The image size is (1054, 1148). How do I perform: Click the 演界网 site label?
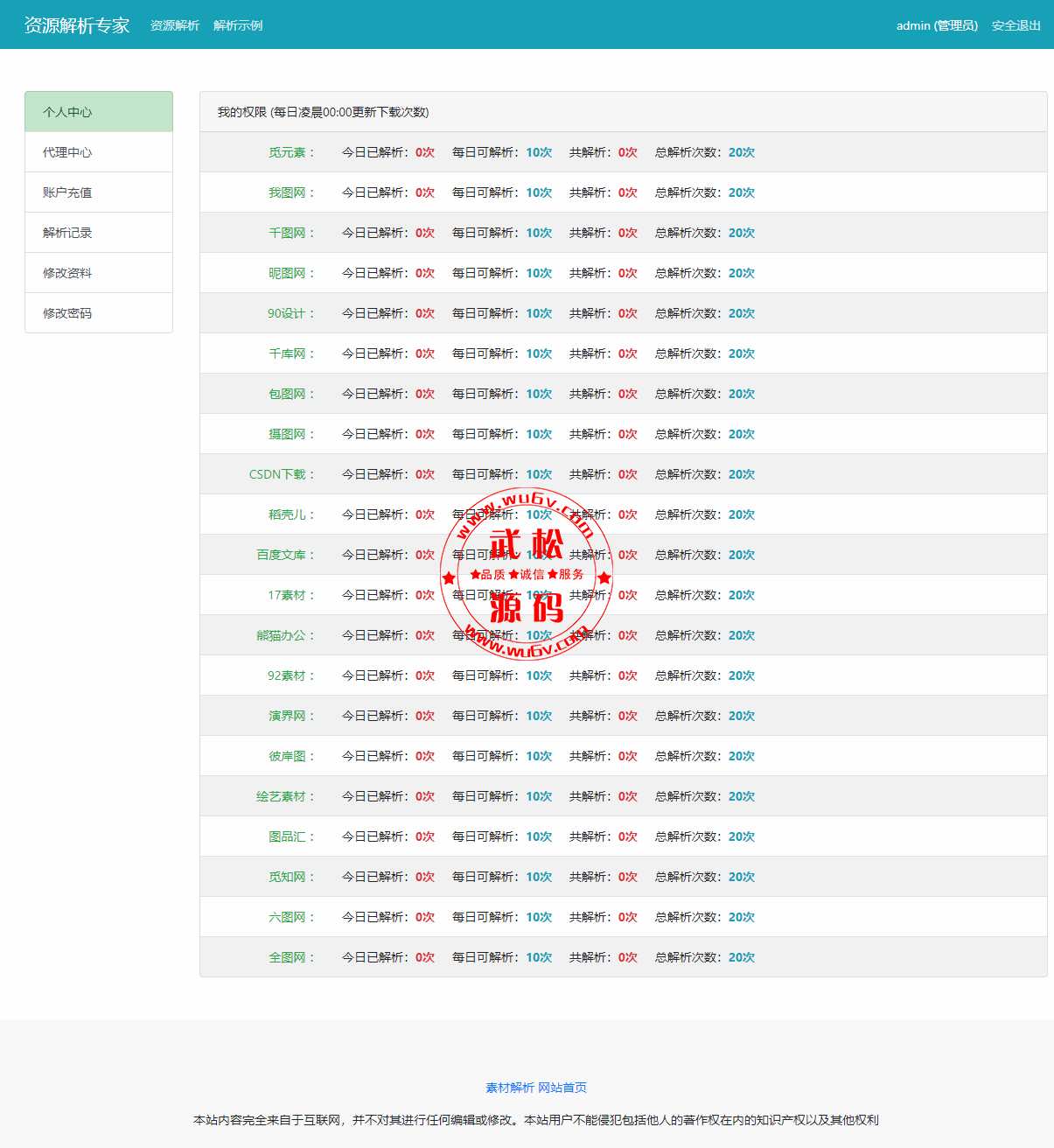point(291,716)
